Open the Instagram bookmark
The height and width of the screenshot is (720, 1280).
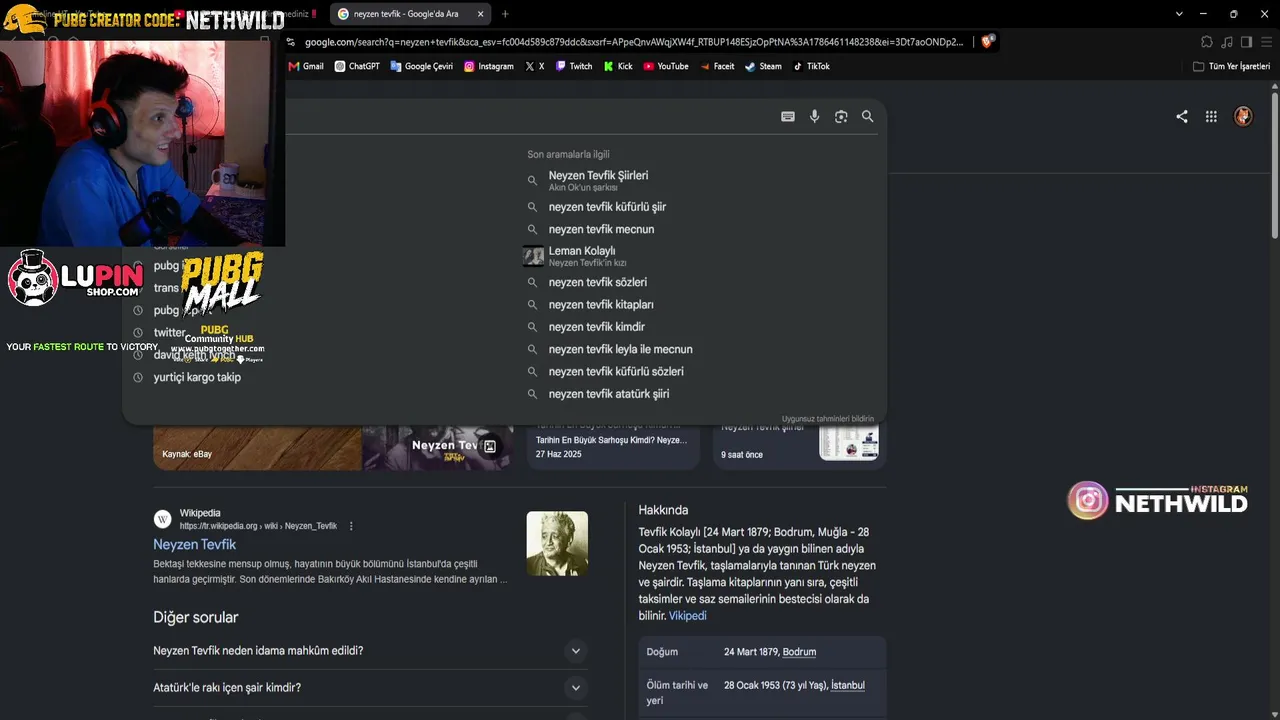click(x=489, y=66)
